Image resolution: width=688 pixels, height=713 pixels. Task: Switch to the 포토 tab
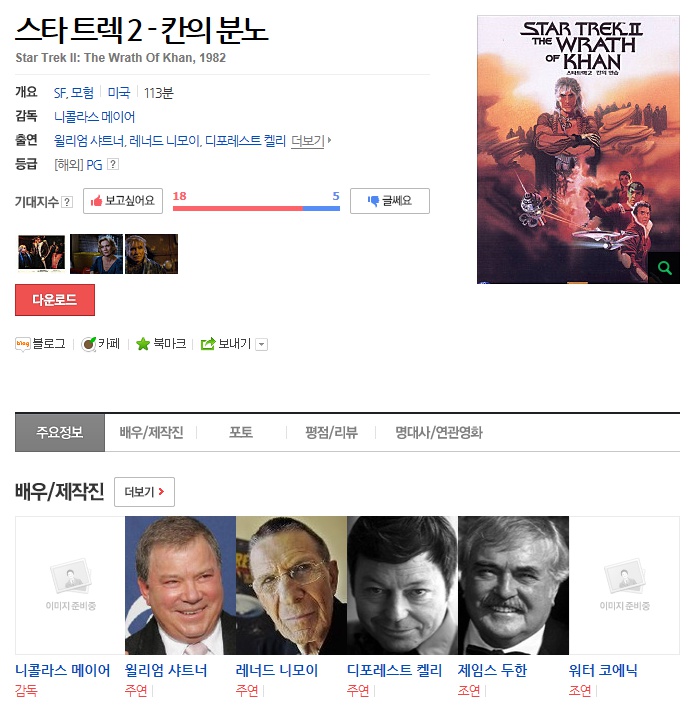pos(241,432)
